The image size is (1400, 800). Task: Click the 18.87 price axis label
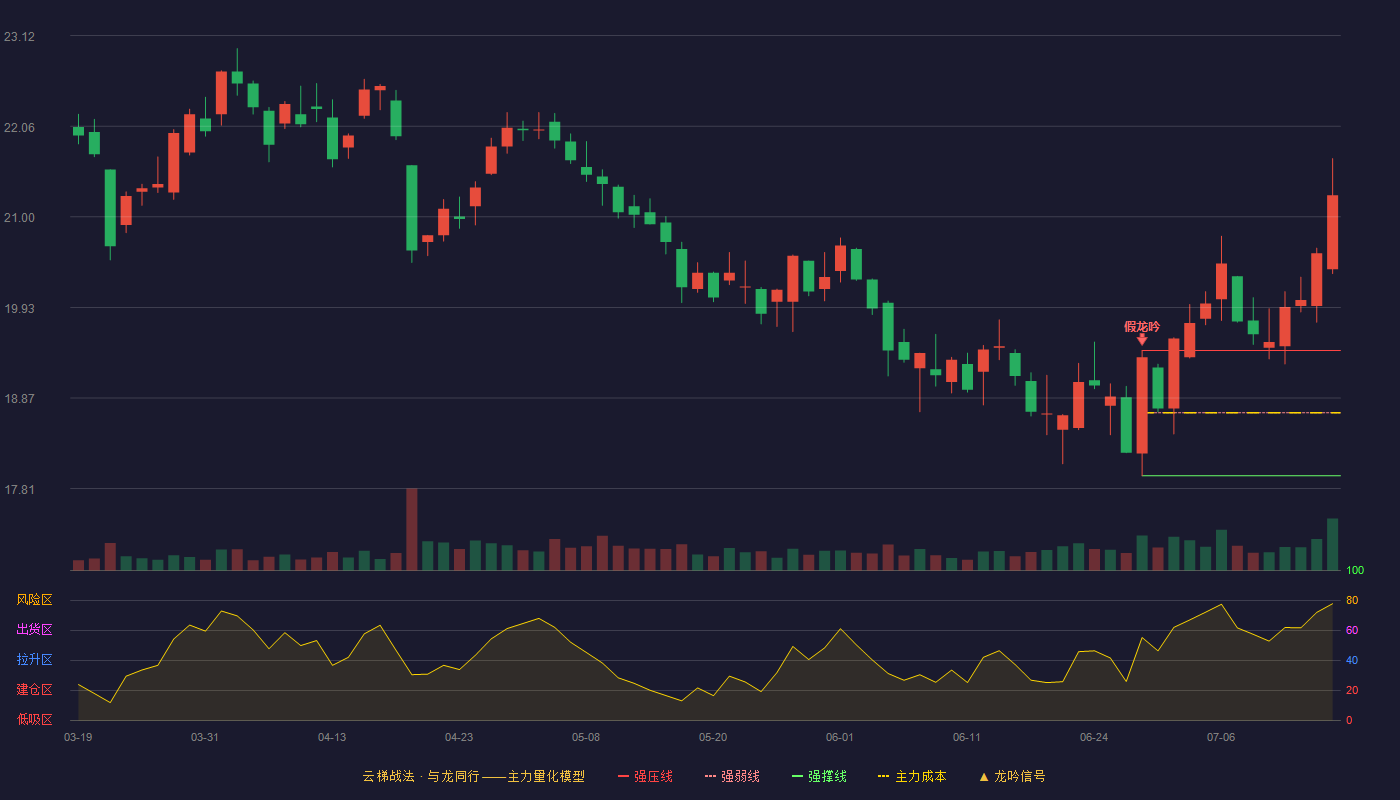point(19,399)
